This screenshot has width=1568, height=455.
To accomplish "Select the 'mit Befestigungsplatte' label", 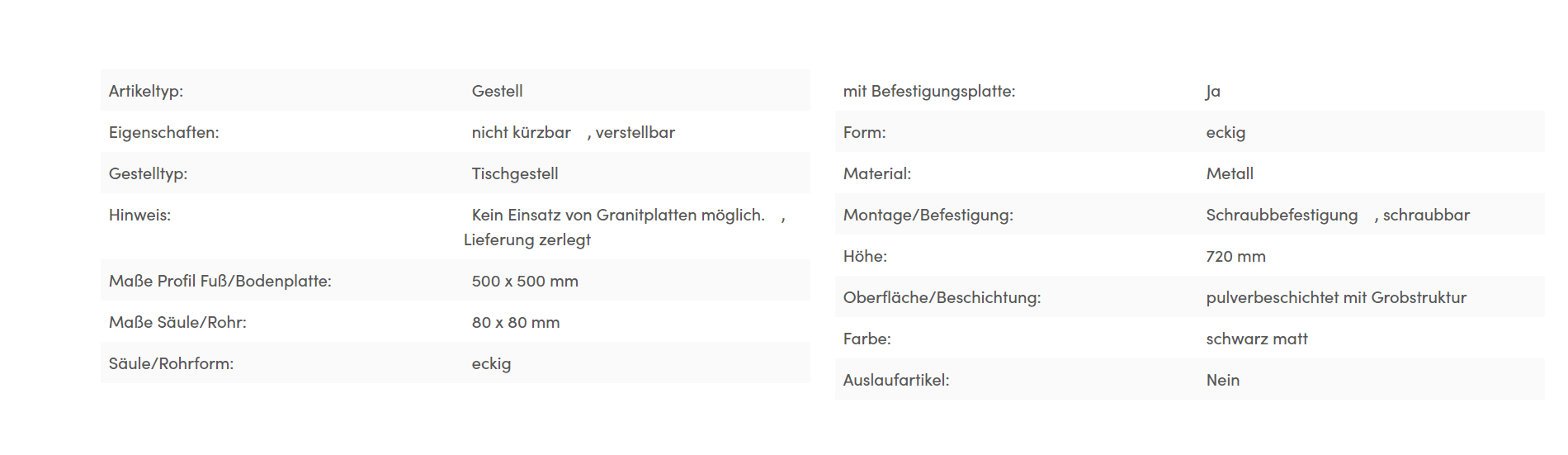I will (929, 91).
